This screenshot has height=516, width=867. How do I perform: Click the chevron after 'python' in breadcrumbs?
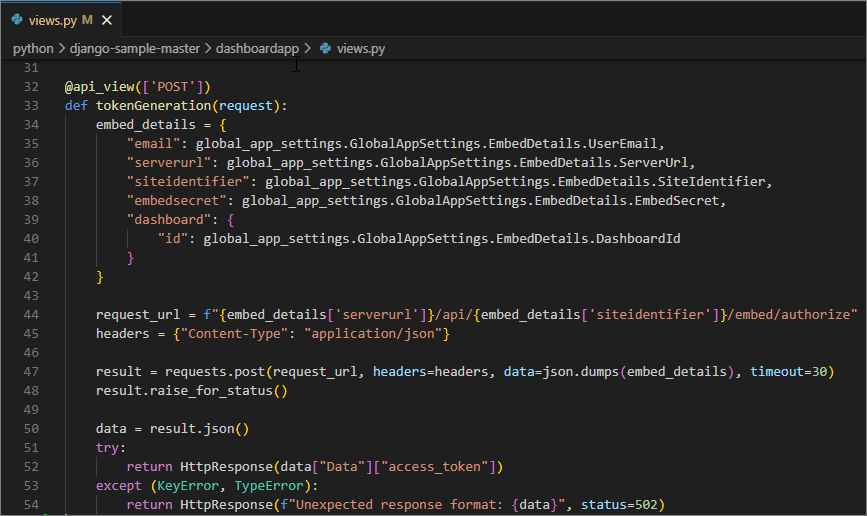coord(62,48)
